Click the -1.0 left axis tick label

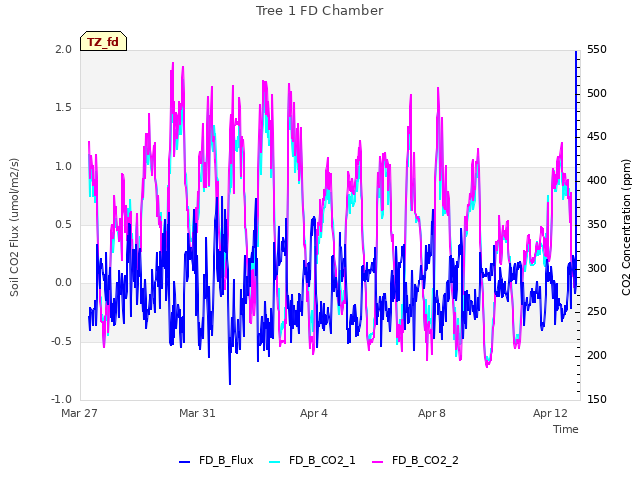coord(61,399)
